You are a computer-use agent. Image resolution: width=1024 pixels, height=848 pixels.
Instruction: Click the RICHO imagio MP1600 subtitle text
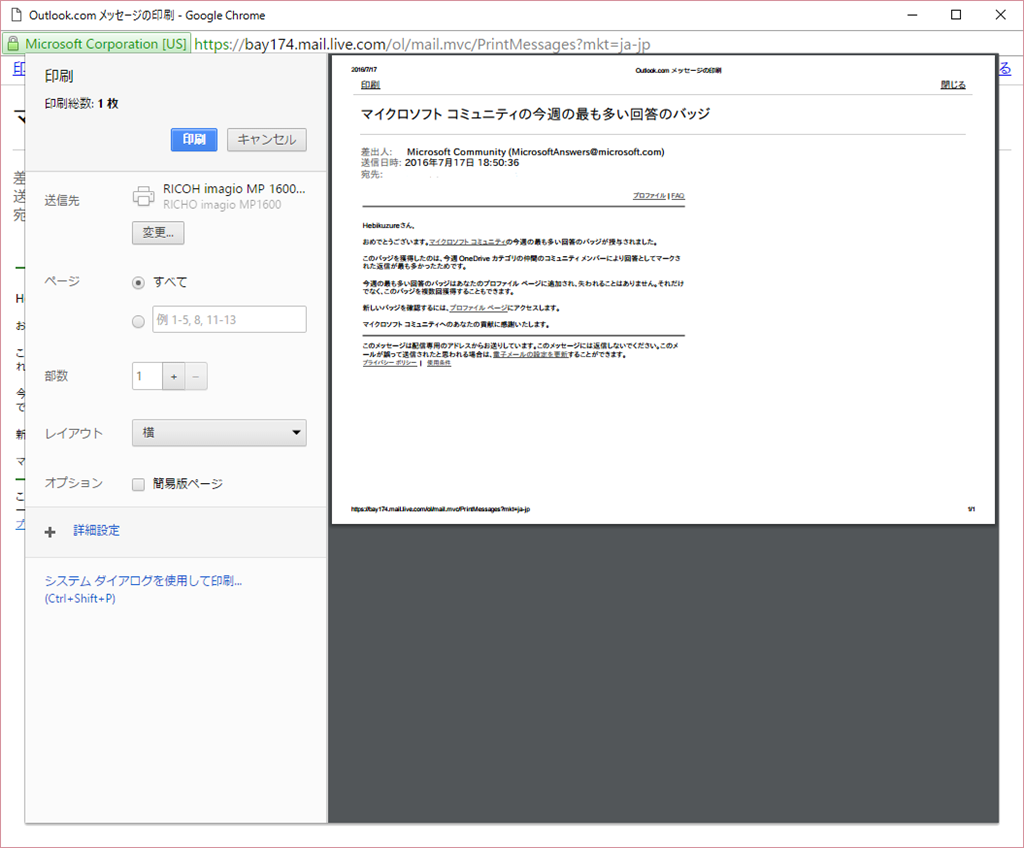pyautogui.click(x=222, y=204)
